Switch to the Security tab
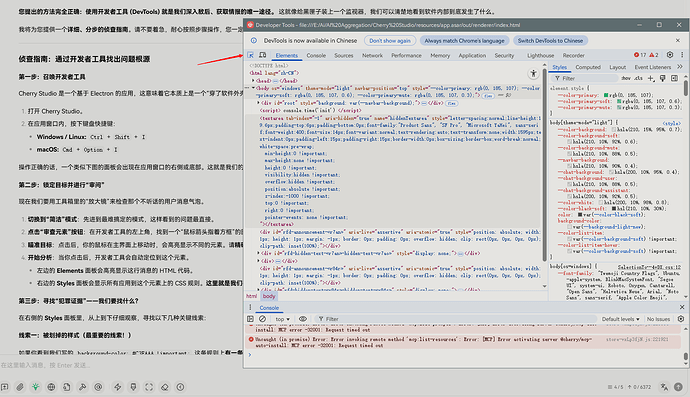The width and height of the screenshot is (690, 397). [504, 55]
